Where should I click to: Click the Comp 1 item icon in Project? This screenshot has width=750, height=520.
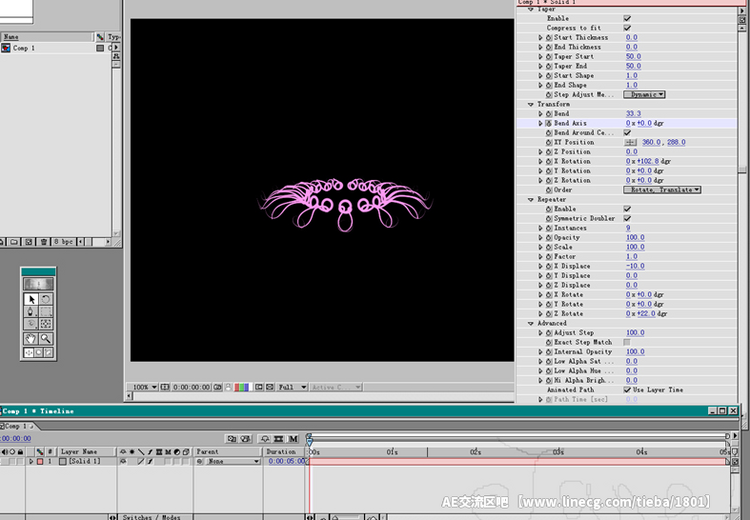coord(6,48)
